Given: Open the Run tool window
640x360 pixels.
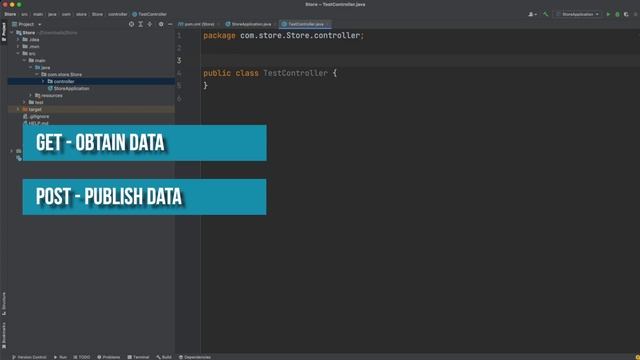Looking at the screenshot, I should 60,357.
